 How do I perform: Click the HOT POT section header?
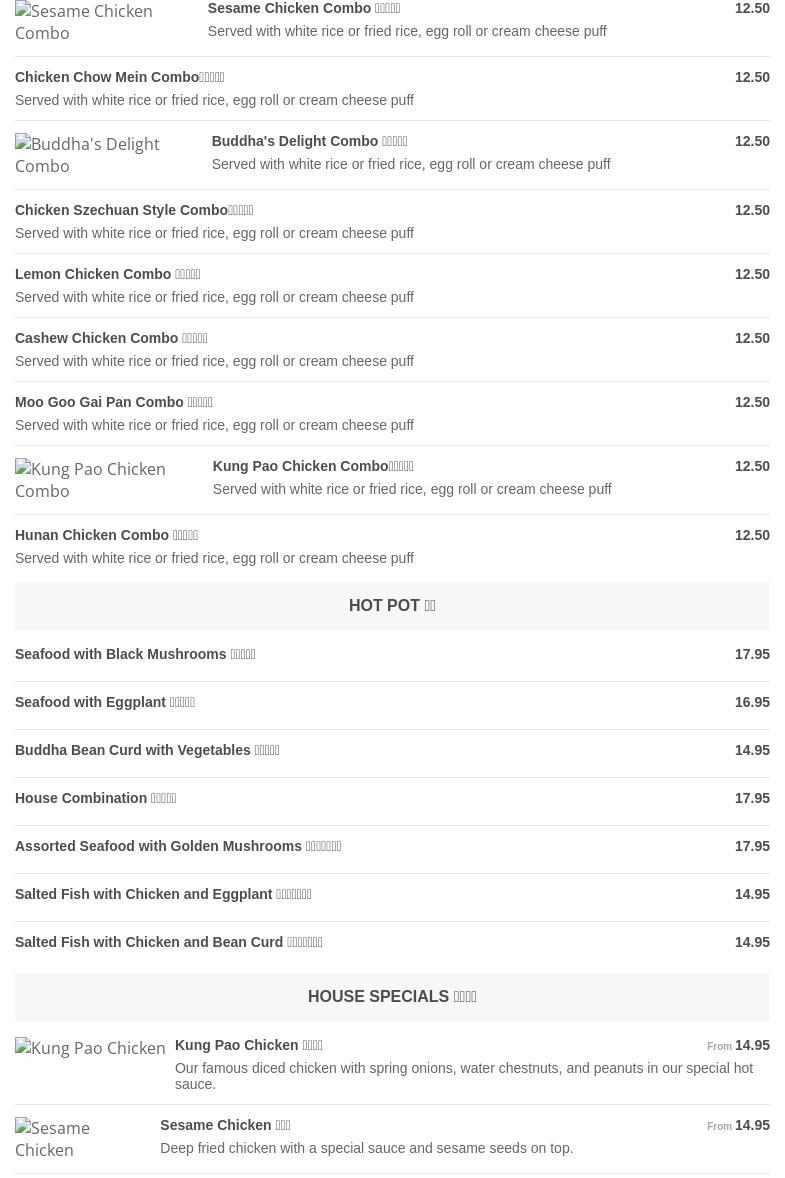click(x=392, y=606)
